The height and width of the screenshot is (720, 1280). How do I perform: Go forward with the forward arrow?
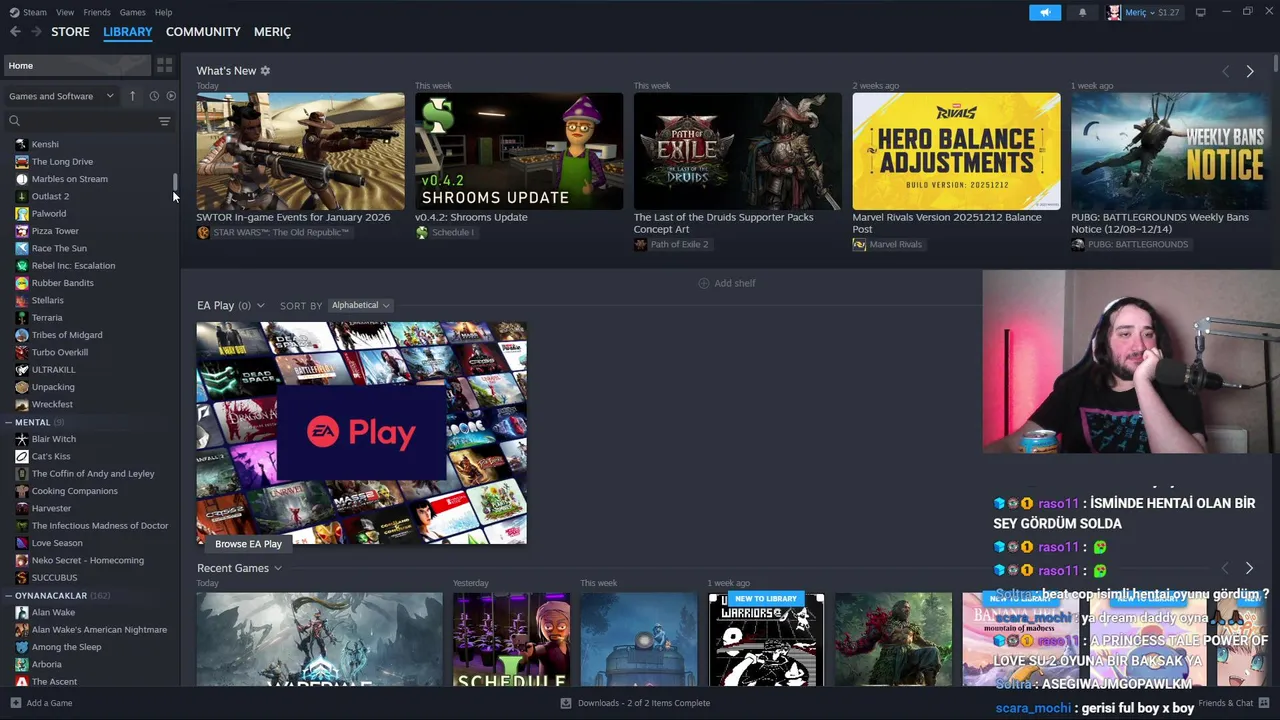[36, 32]
